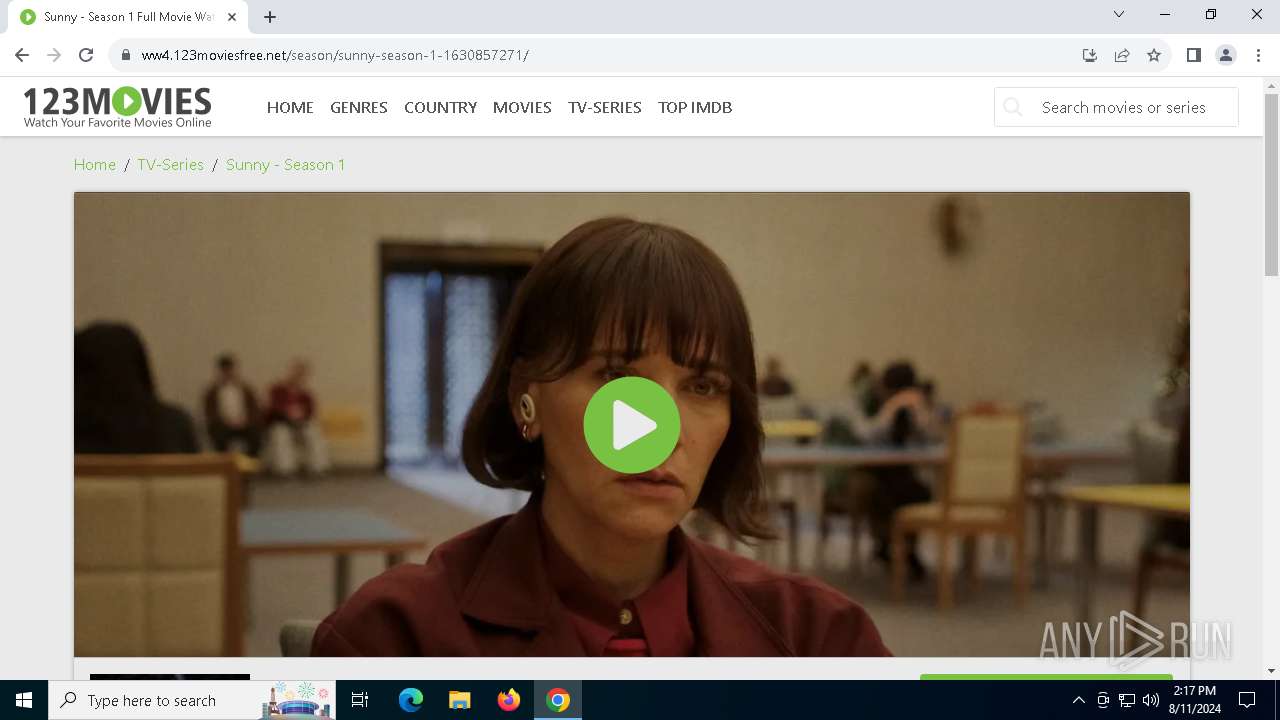Open the taskbar clock and date
The image size is (1280, 720).
tap(1195, 700)
